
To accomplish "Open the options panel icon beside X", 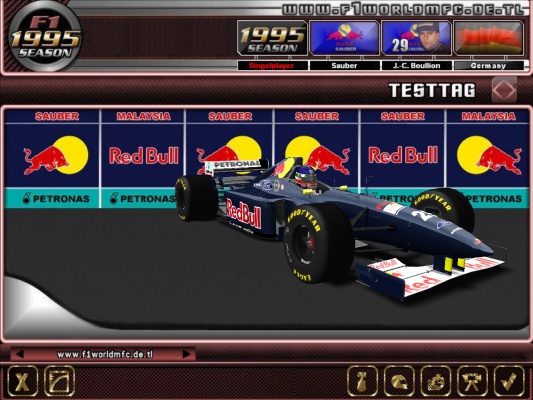I will (x=59, y=381).
